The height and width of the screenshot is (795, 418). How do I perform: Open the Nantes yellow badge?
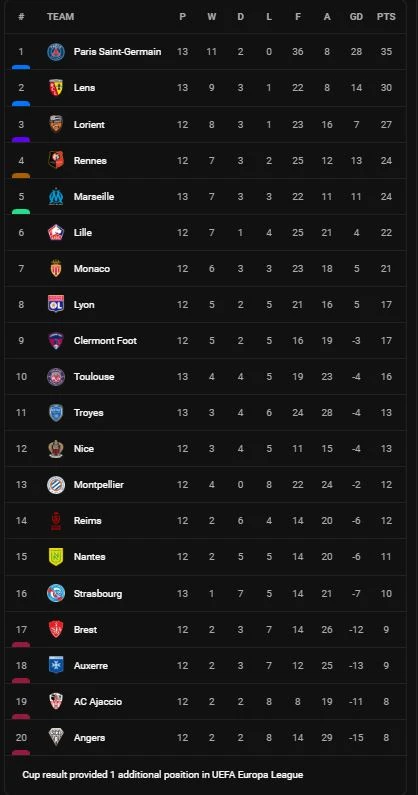56,557
